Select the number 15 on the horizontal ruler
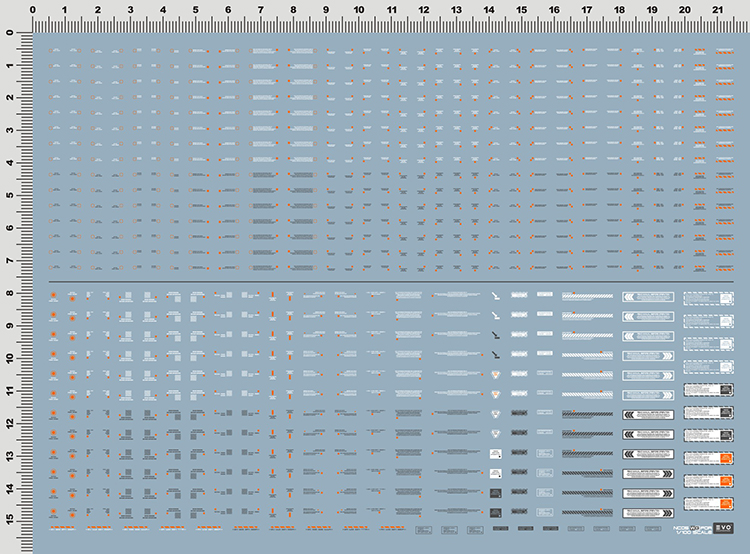750x554 pixels. pyautogui.click(x=521, y=10)
